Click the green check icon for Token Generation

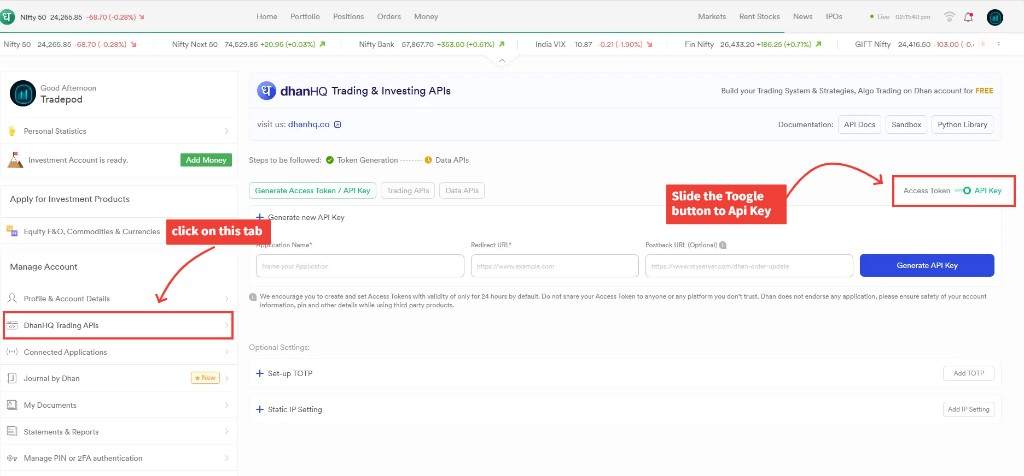[330, 160]
